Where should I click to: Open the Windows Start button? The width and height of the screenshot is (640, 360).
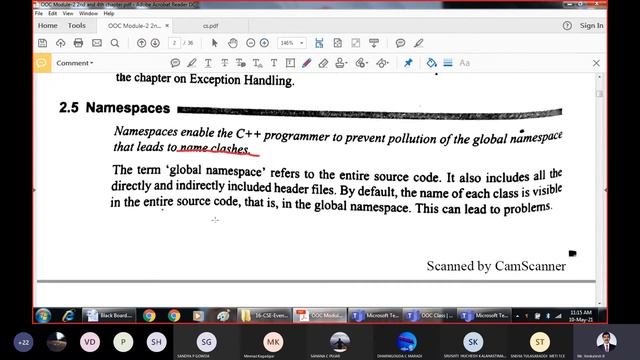(x=43, y=316)
